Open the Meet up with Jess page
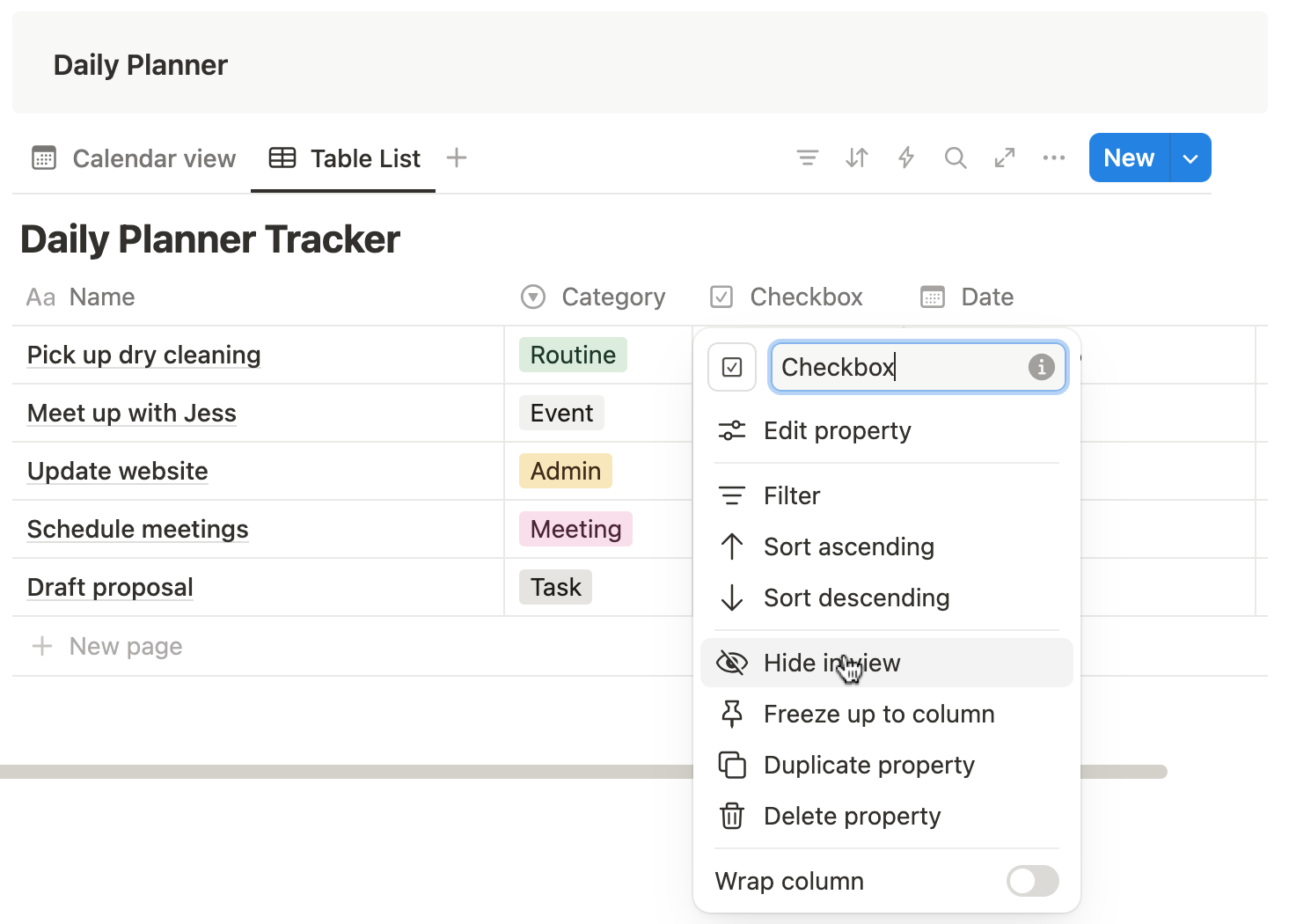This screenshot has height=924, width=1289. [132, 413]
